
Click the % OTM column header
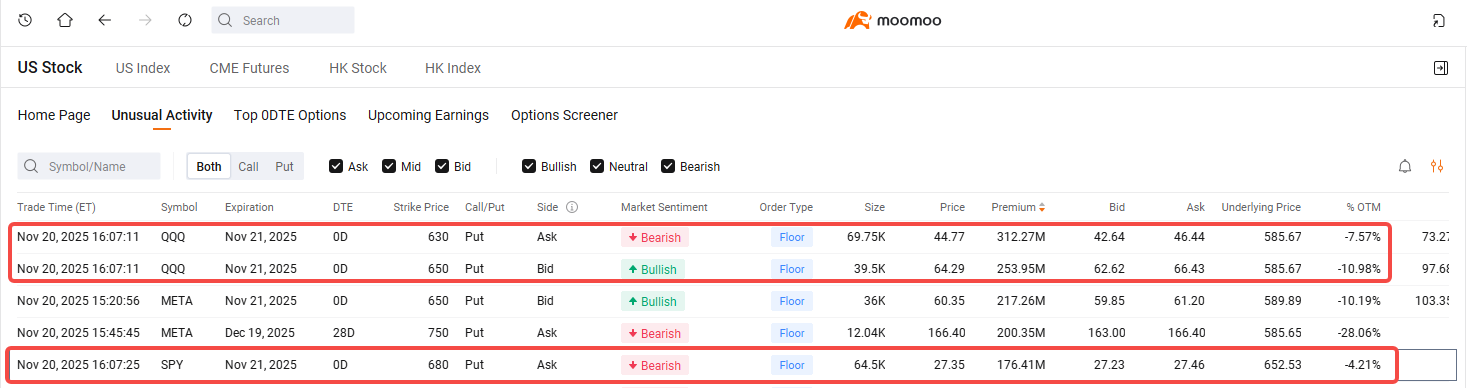tap(1363, 208)
